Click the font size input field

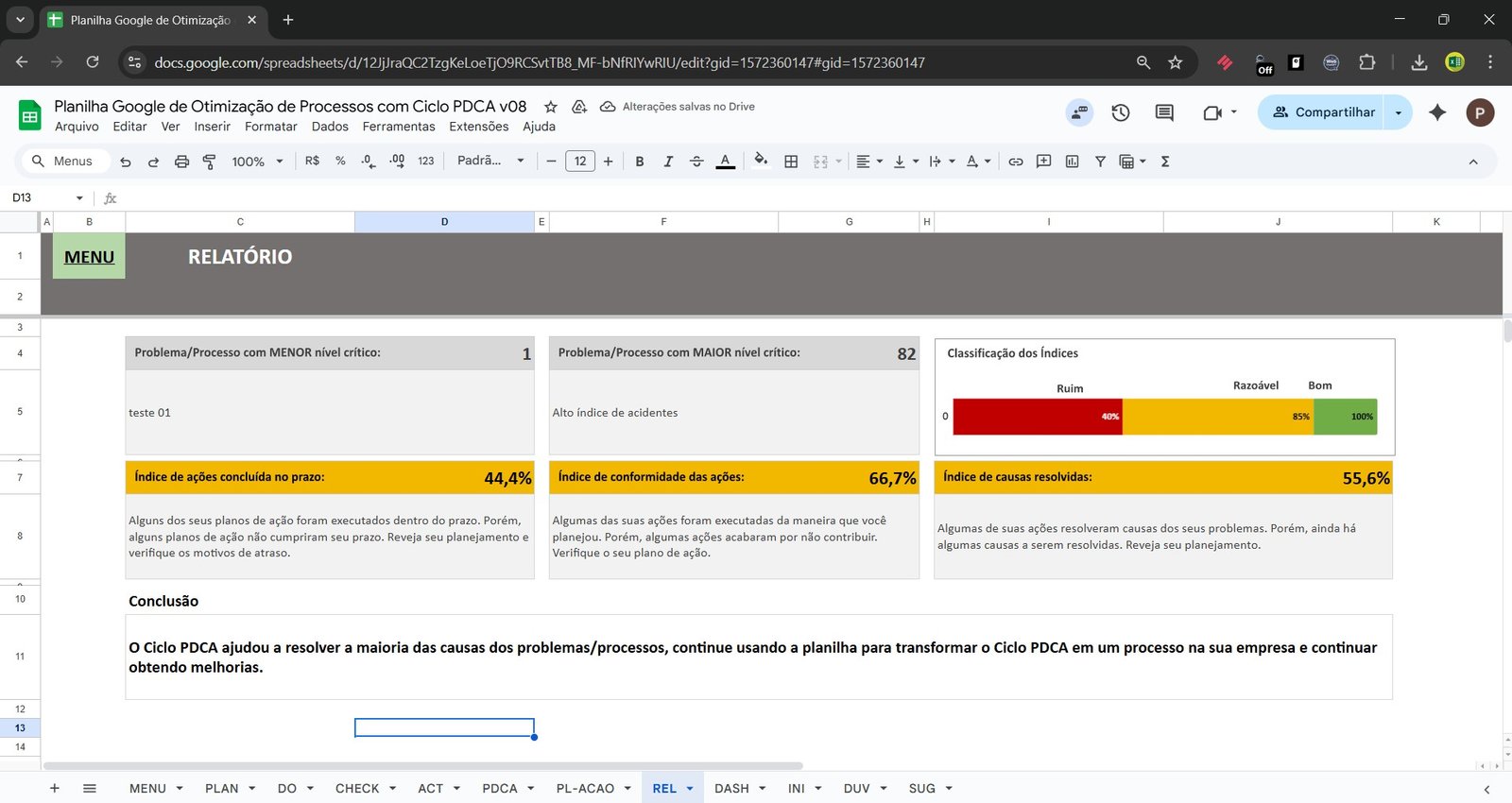[x=579, y=162]
